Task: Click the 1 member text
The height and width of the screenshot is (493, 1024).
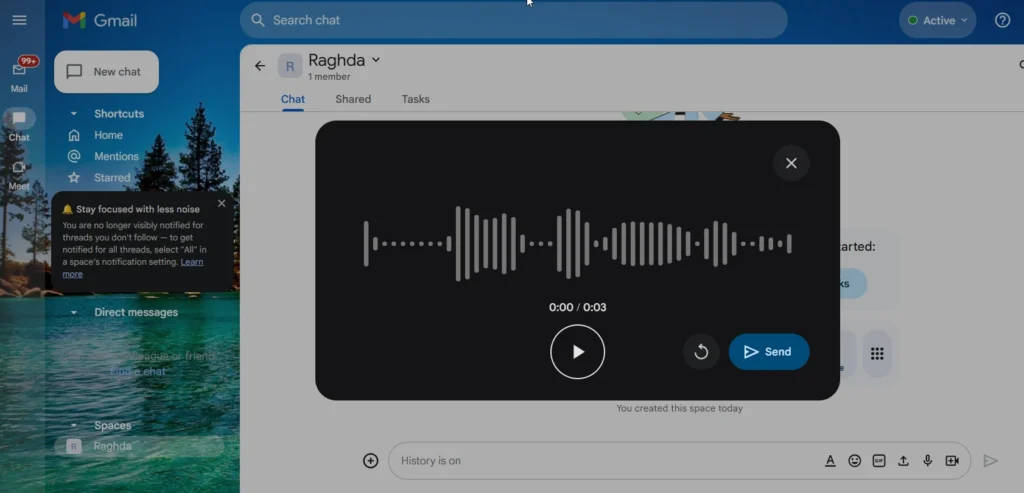Action: tap(329, 77)
